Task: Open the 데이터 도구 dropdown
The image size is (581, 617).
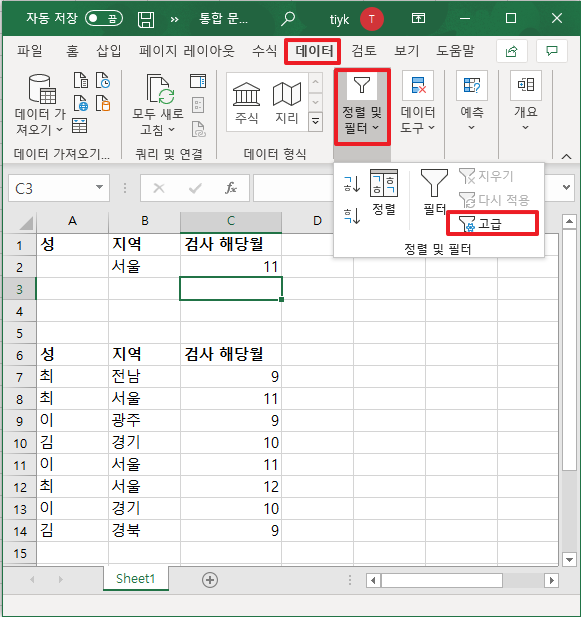Action: click(x=418, y=103)
